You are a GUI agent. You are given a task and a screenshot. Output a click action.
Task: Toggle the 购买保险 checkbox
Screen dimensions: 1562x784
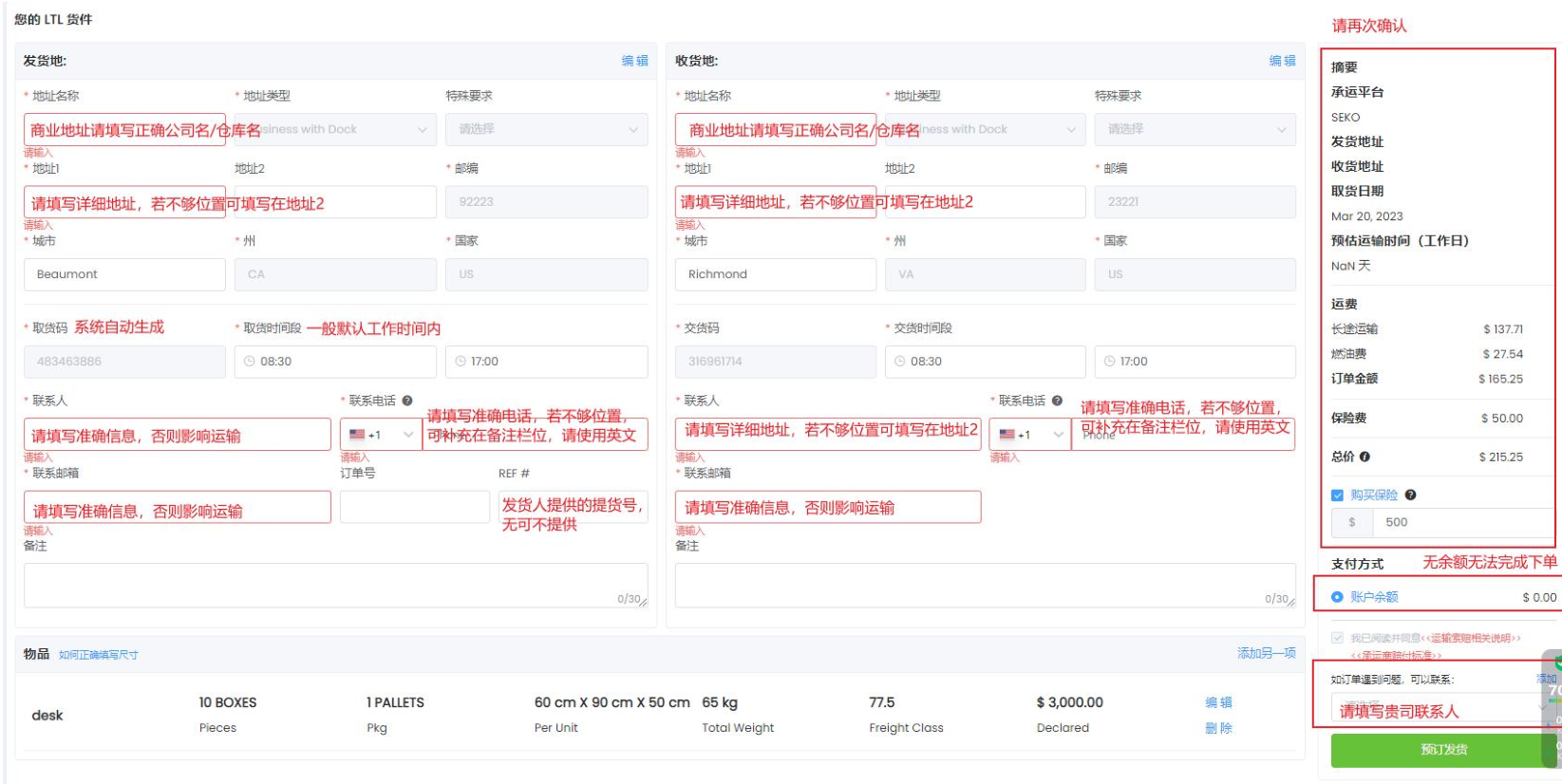point(1337,495)
